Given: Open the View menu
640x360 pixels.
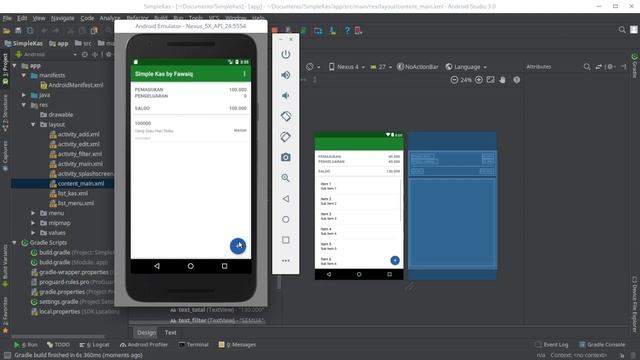Looking at the screenshot, I should click(x=39, y=18).
